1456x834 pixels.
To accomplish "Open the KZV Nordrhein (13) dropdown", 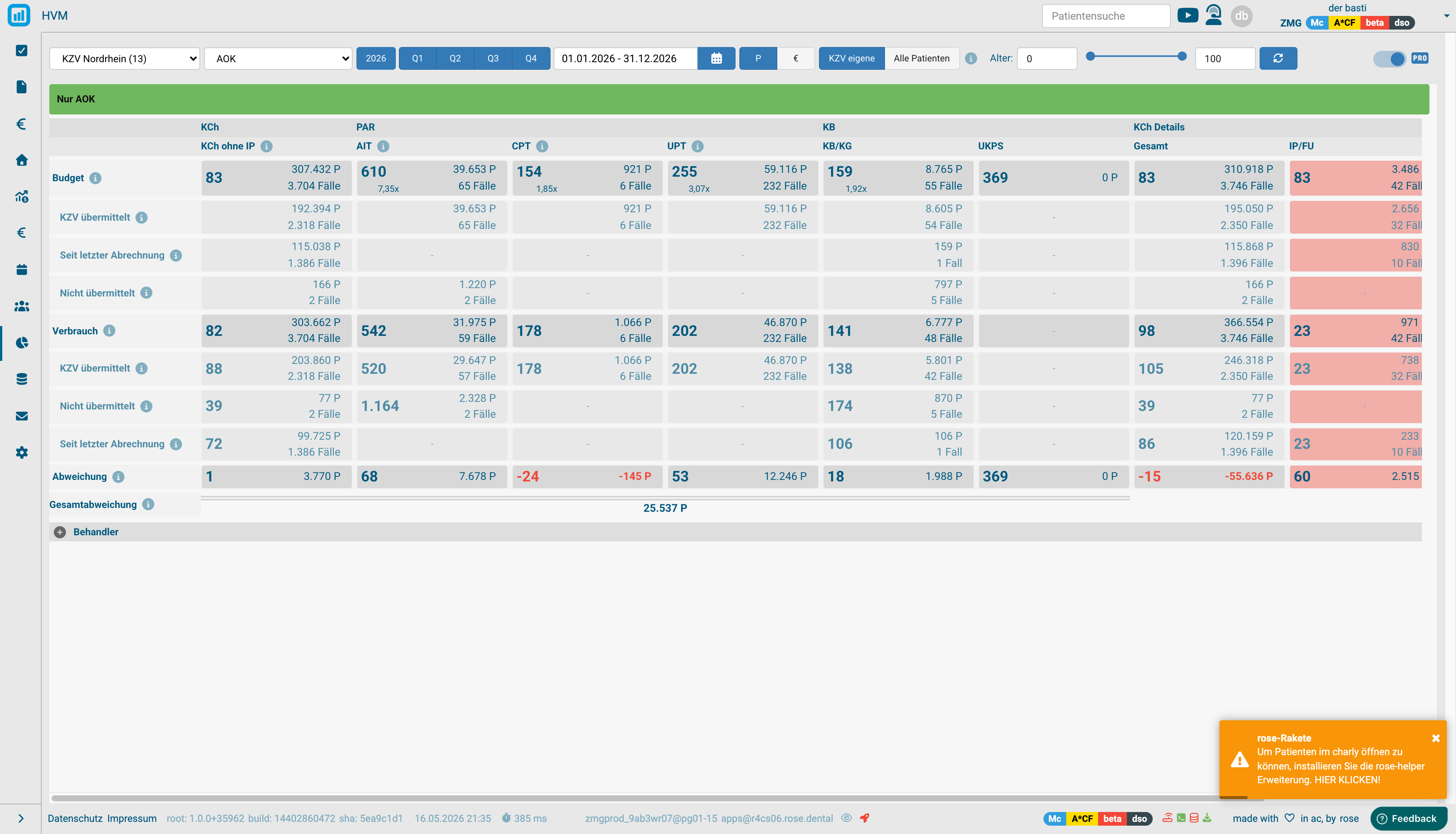I will click(x=124, y=58).
